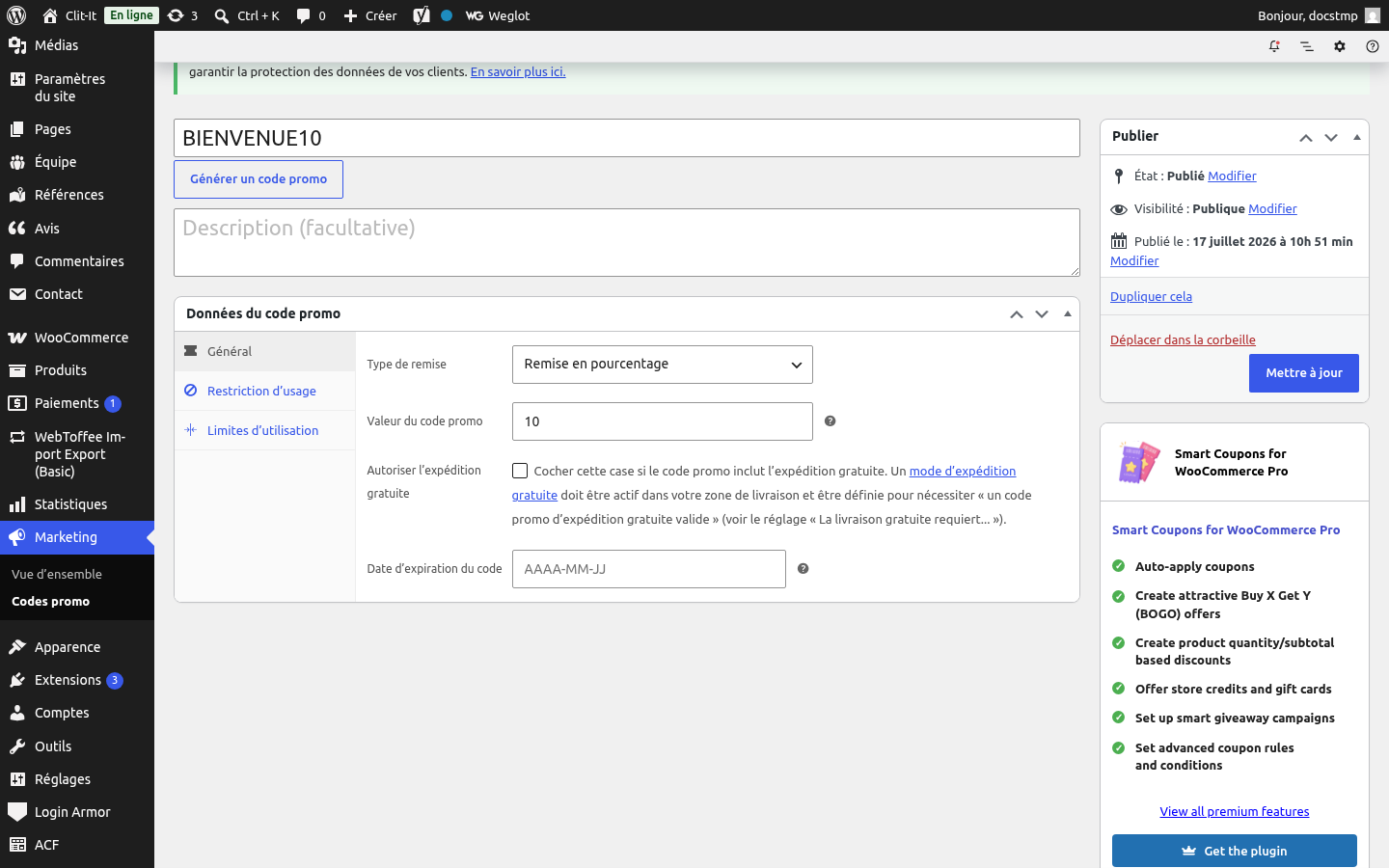Screen dimensions: 1389x868
Task: Open the Type de remise dropdown
Action: click(x=663, y=365)
